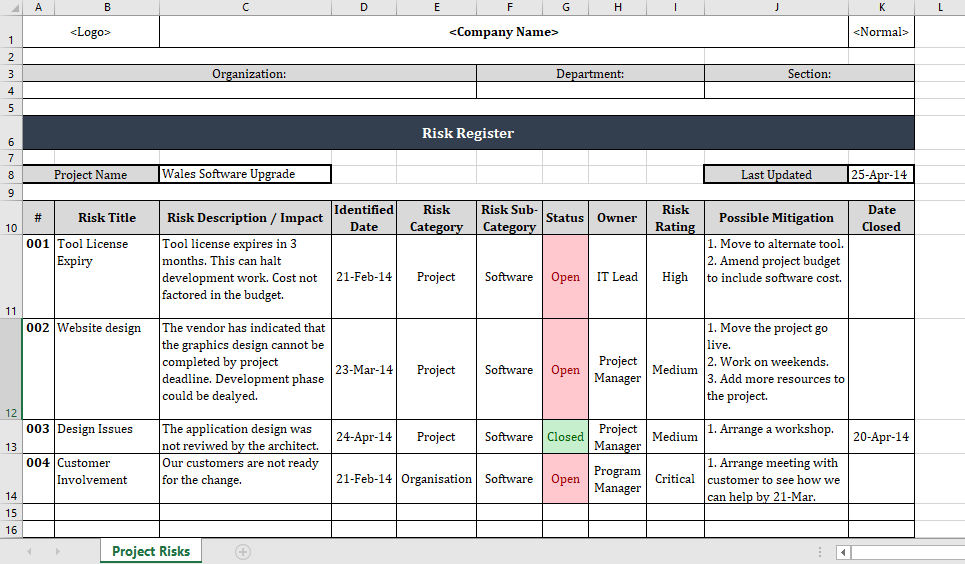Click the select-all corner of the grid
Image resolution: width=965 pixels, height=564 pixels.
coord(10,7)
